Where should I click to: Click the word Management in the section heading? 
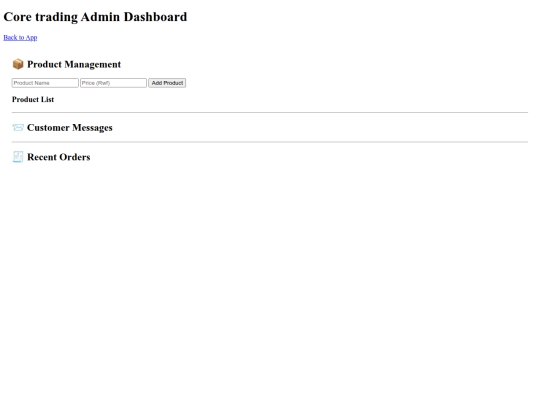tap(93, 65)
